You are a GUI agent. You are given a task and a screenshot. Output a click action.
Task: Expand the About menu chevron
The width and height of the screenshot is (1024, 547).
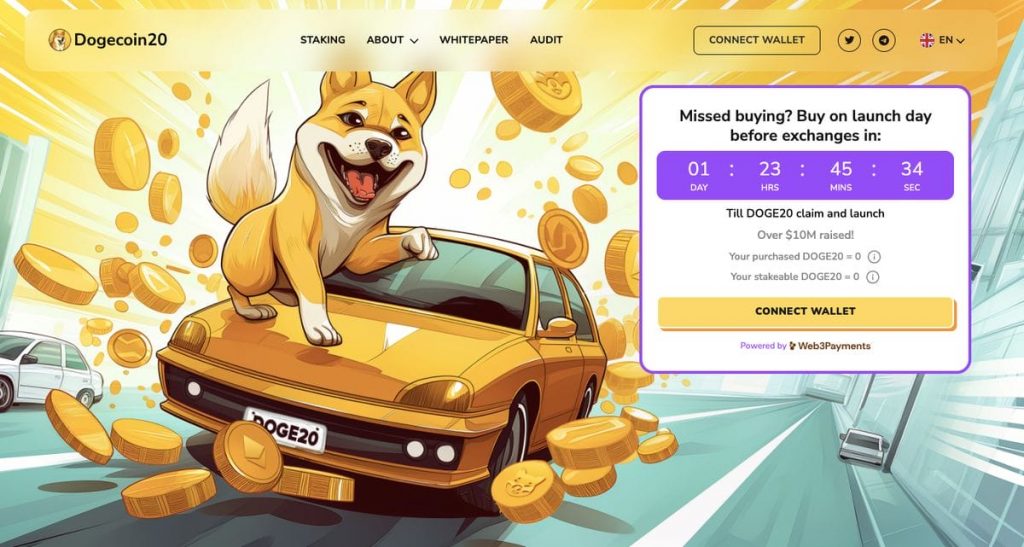tap(413, 40)
